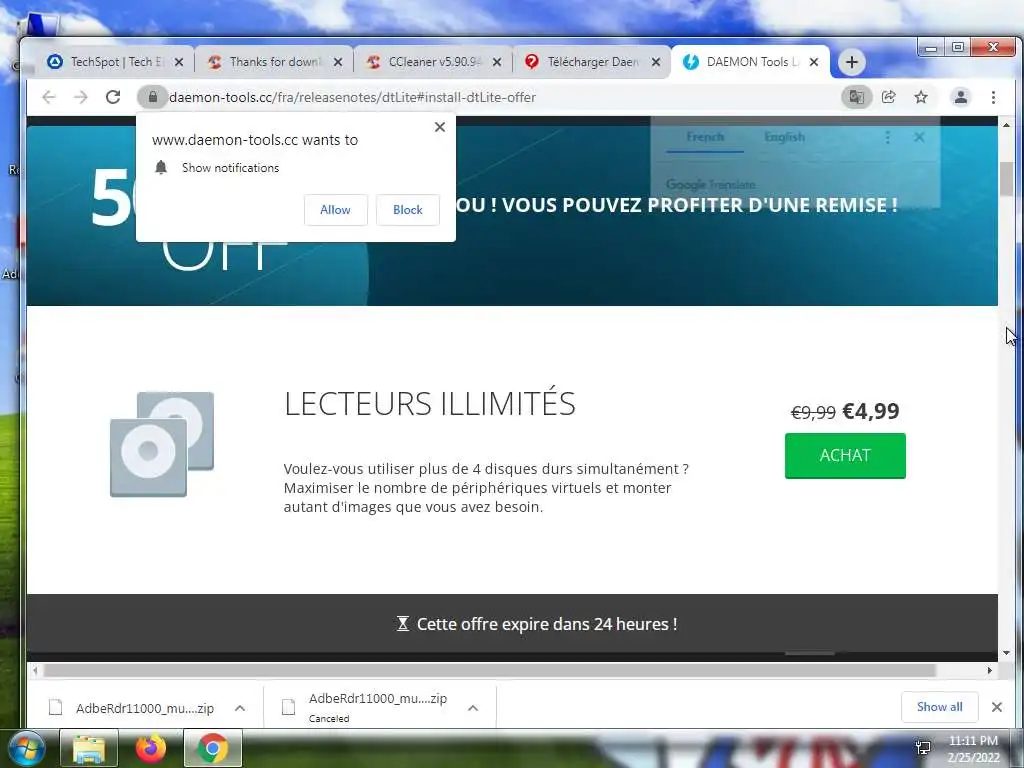Launch Firefox from the taskbar
This screenshot has height=768, width=1024.
151,748
